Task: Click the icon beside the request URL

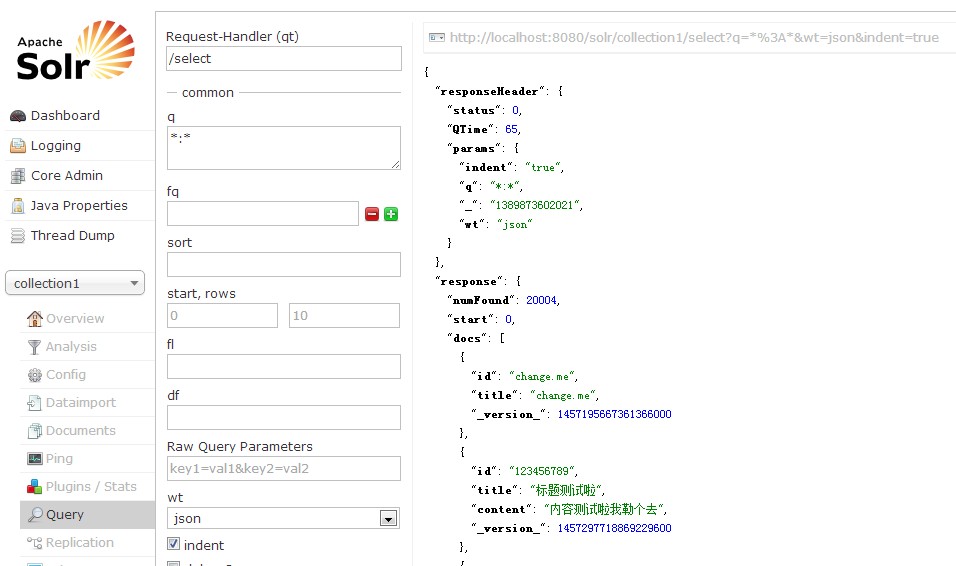Action: tap(437, 38)
